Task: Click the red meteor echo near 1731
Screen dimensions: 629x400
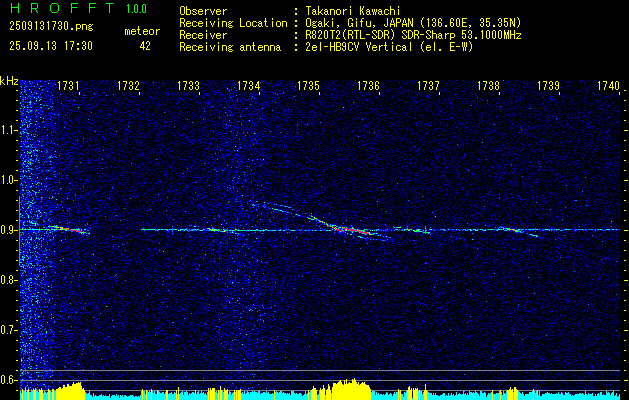Action: pos(71,229)
